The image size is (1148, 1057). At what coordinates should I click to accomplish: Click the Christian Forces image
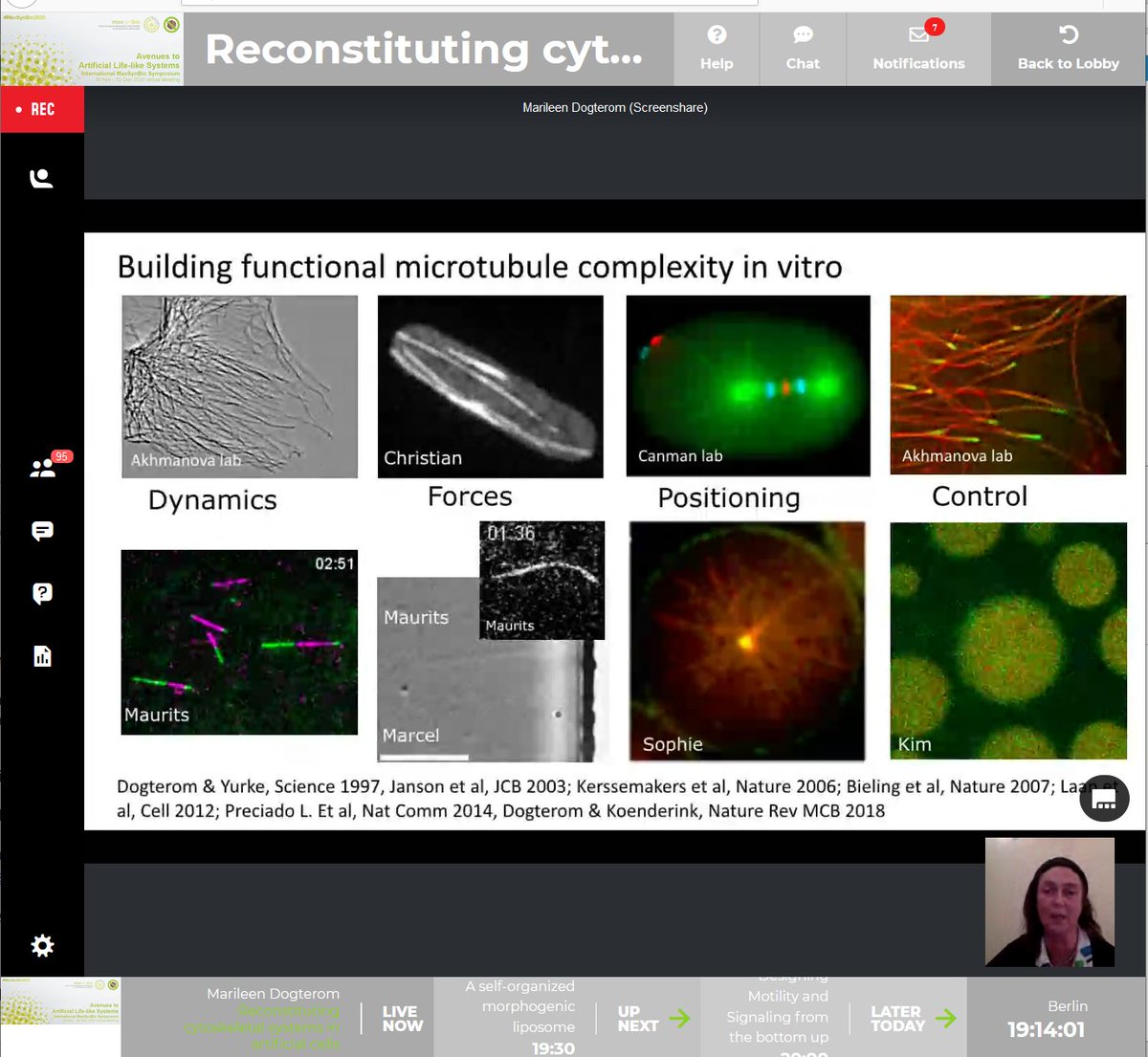pos(491,386)
